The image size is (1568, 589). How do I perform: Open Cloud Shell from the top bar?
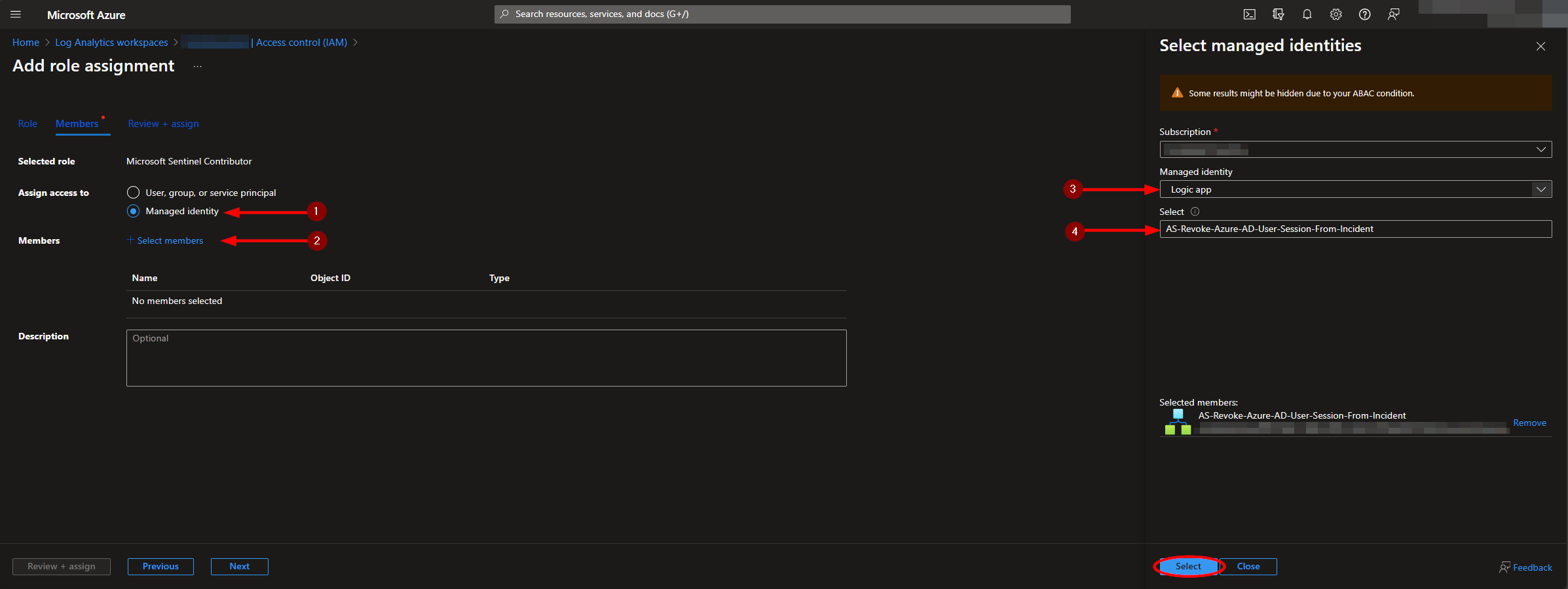pos(1250,14)
